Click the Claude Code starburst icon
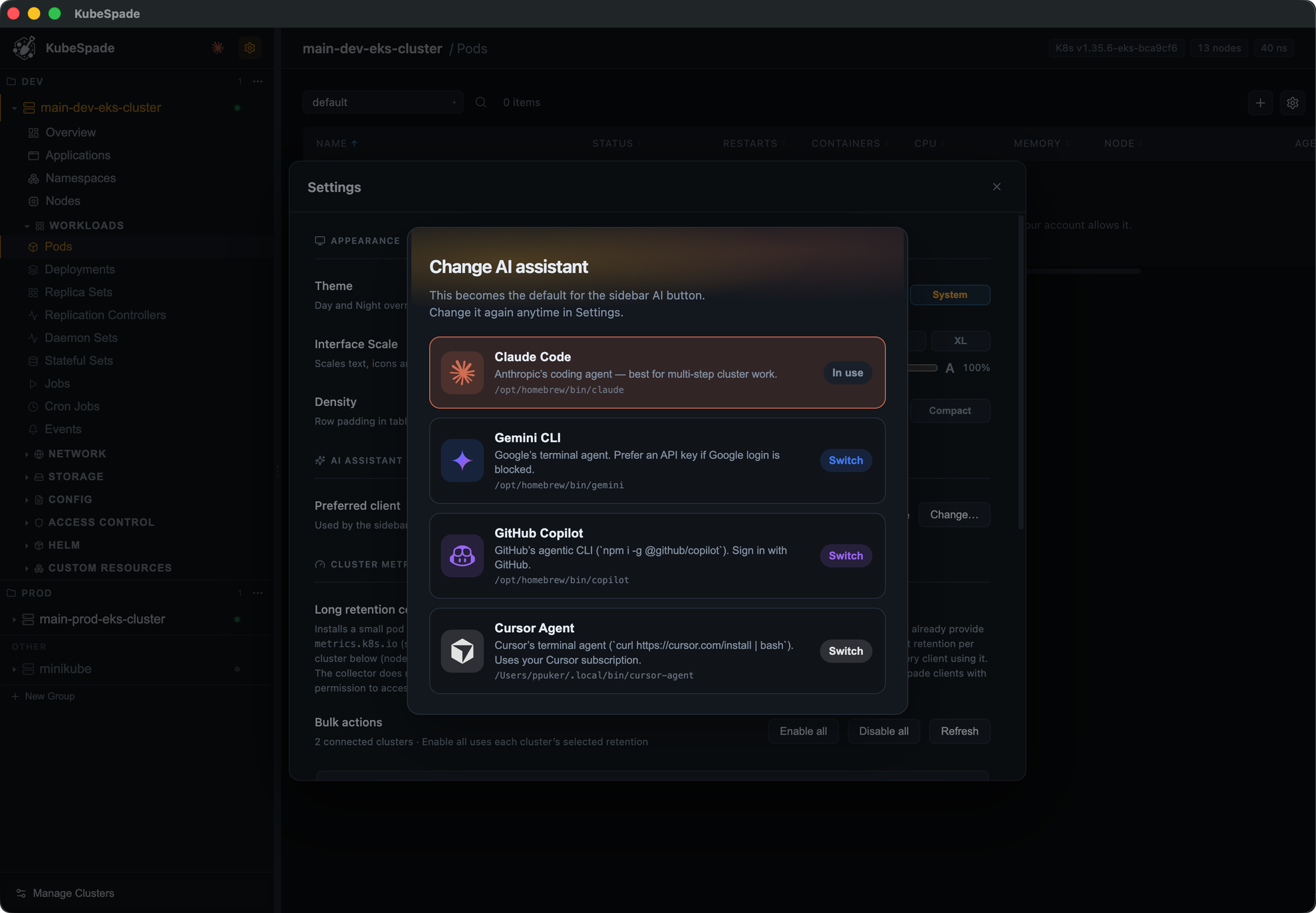1316x913 pixels. click(x=462, y=373)
